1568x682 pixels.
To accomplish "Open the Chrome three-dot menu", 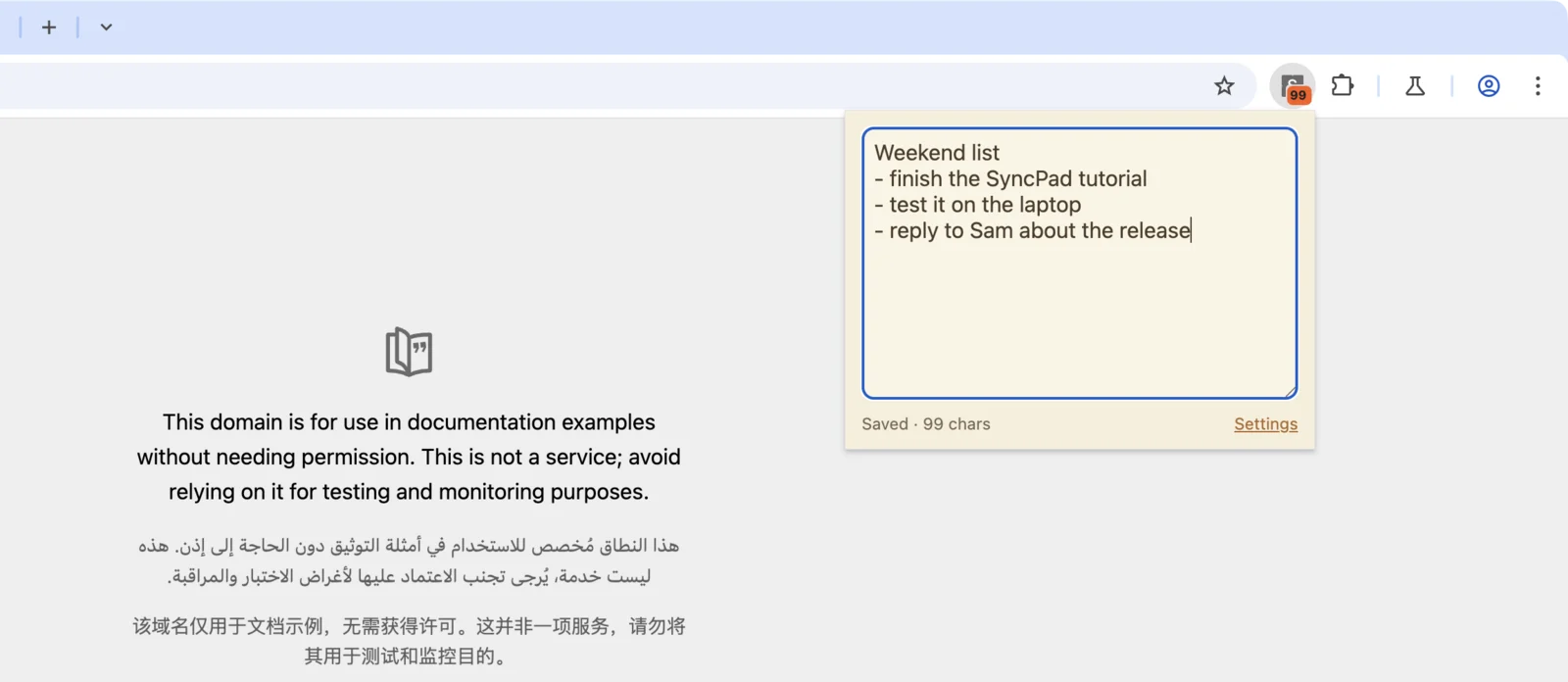I will [x=1538, y=86].
